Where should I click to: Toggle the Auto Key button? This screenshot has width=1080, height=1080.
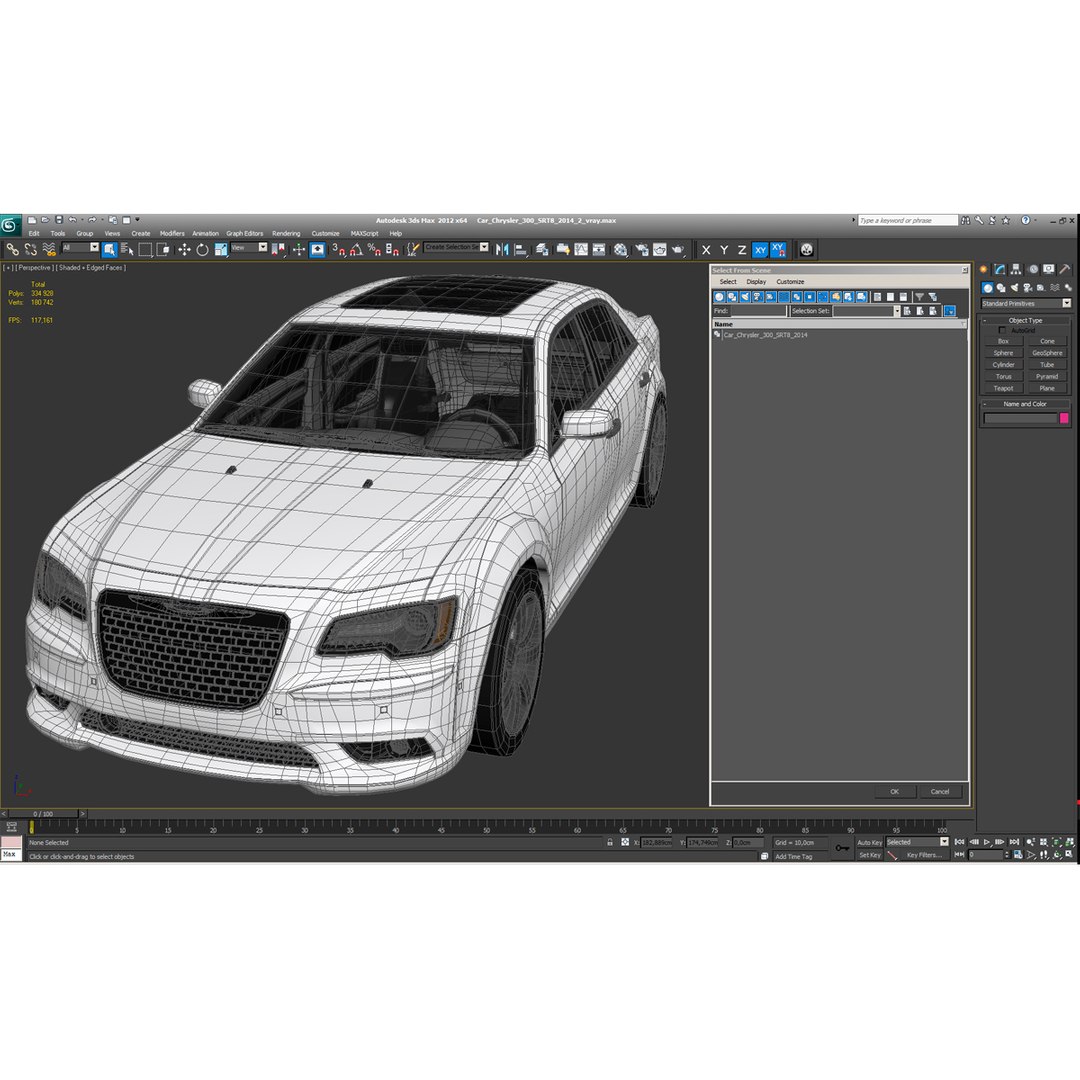click(x=869, y=842)
